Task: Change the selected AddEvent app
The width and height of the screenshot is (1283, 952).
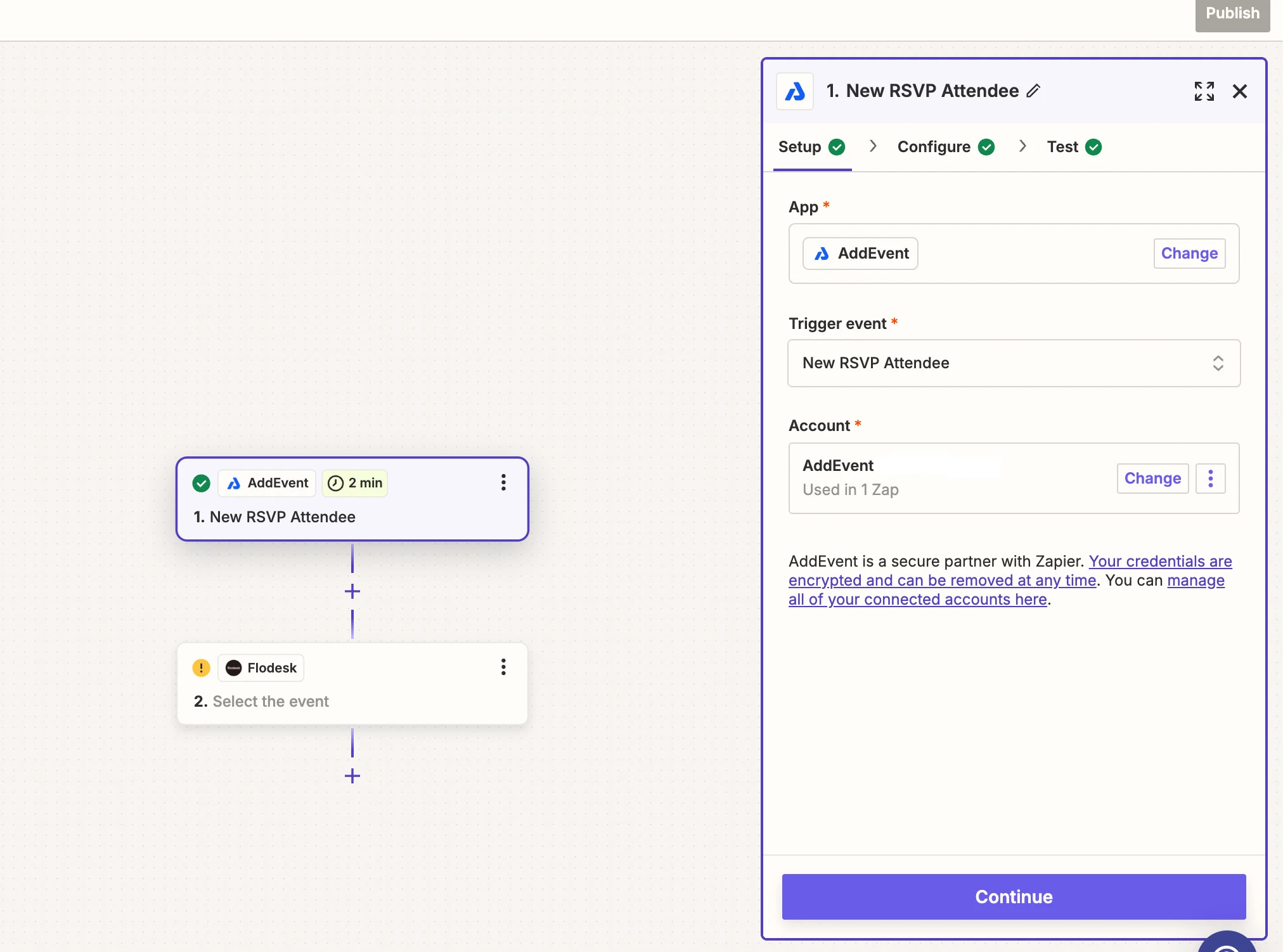Action: click(1189, 254)
